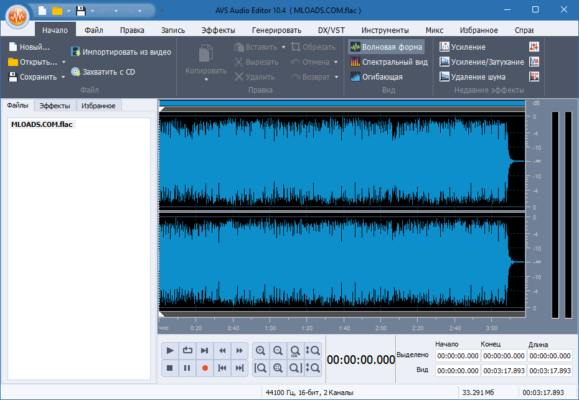Click the floppy disk quick-access save icon
This screenshot has width=579, height=400.
pyautogui.click(x=80, y=11)
